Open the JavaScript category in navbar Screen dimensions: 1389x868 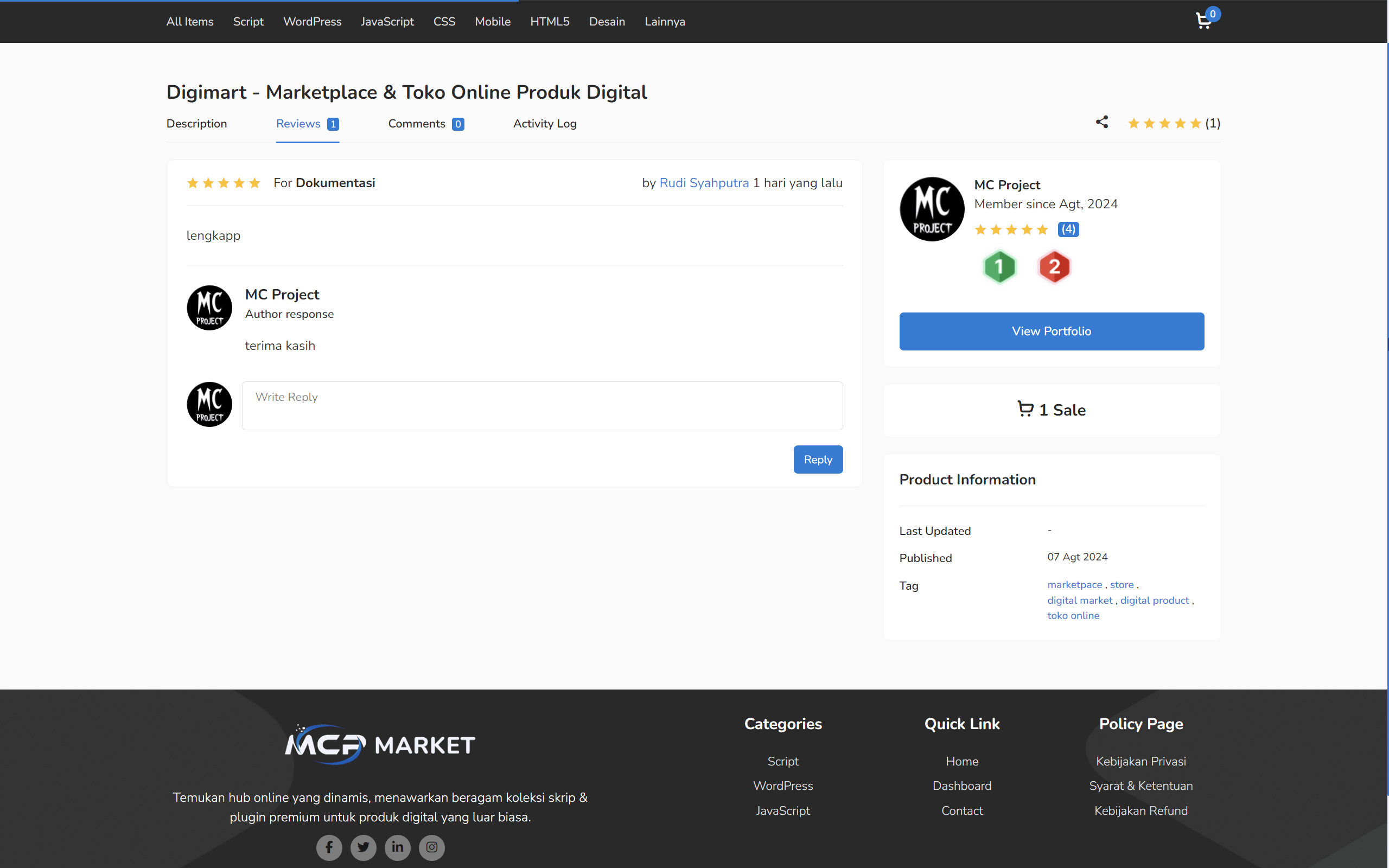(387, 21)
